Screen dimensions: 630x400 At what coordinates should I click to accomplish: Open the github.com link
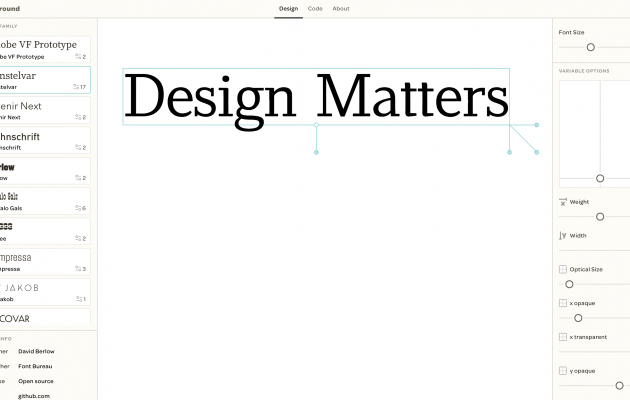(x=34, y=396)
